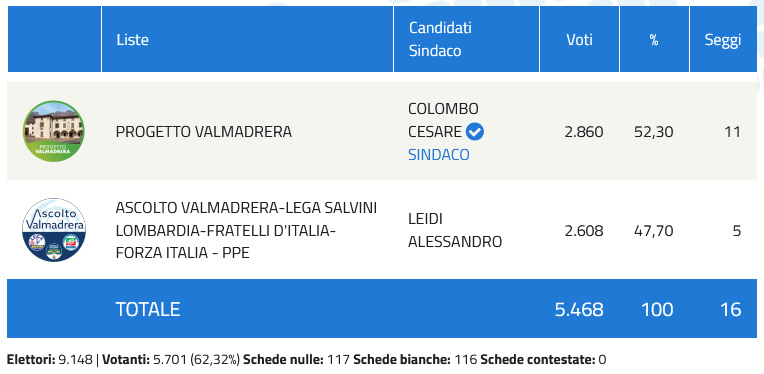This screenshot has width=764, height=374.
Task: Click the 2.608 votes value
Action: pos(584,230)
